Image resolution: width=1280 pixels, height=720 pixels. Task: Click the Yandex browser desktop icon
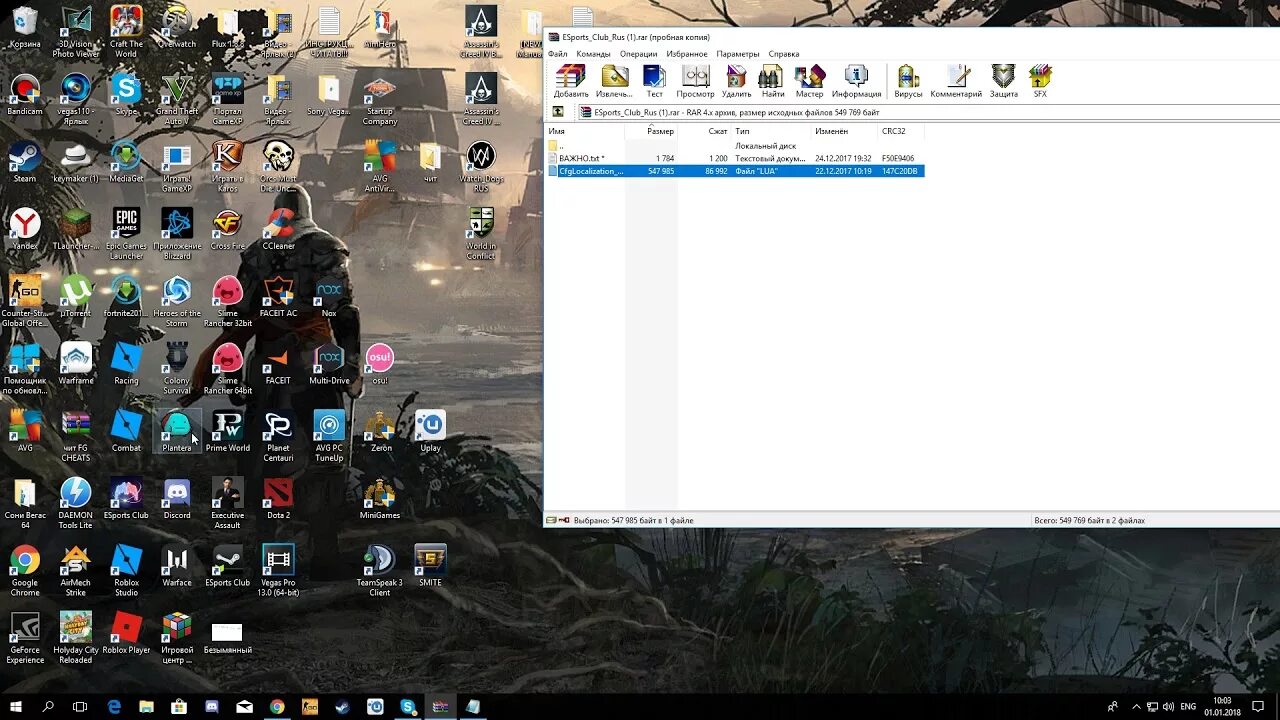(x=25, y=229)
